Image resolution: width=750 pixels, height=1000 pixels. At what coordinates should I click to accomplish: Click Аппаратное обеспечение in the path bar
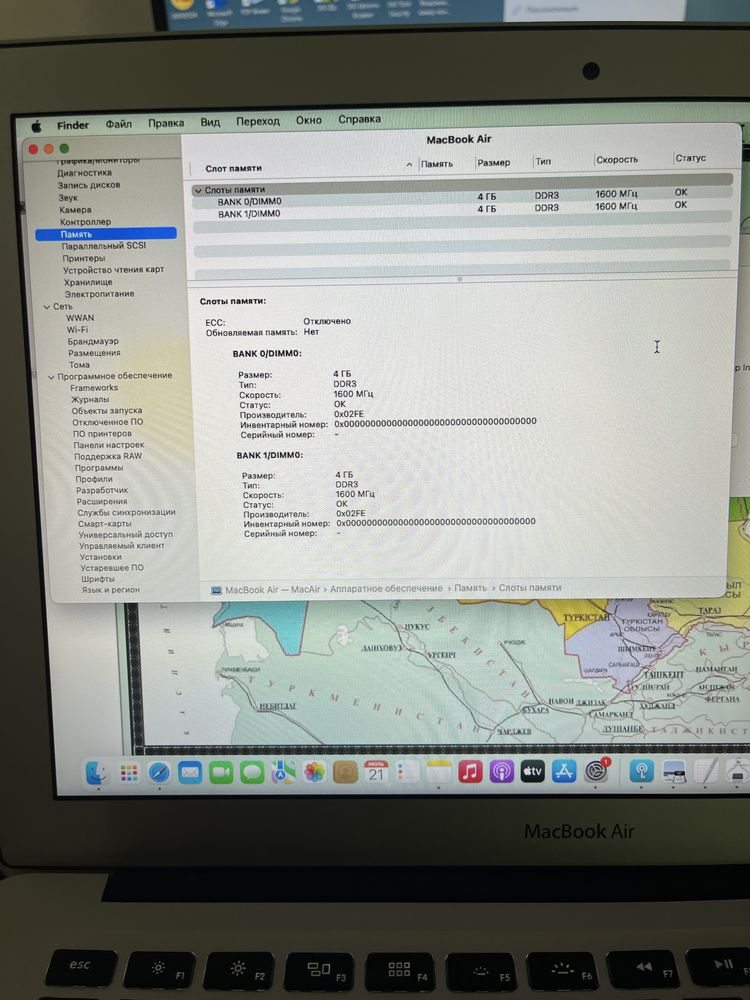386,589
